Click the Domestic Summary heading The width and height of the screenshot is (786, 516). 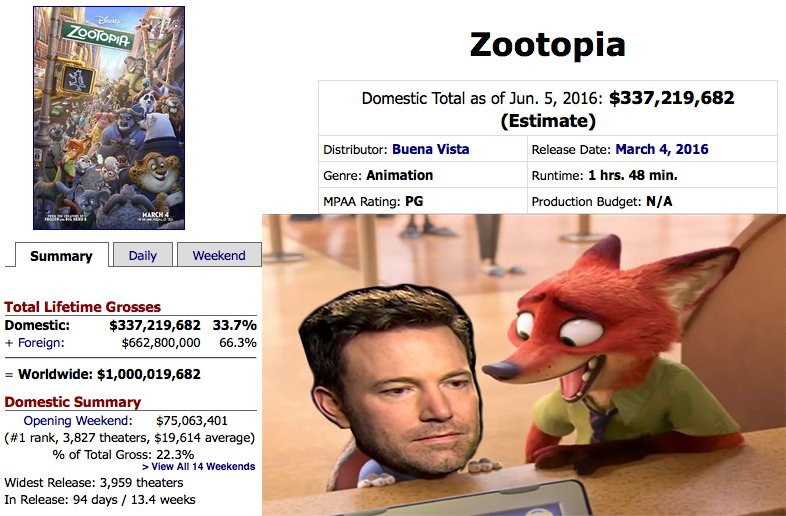click(73, 402)
